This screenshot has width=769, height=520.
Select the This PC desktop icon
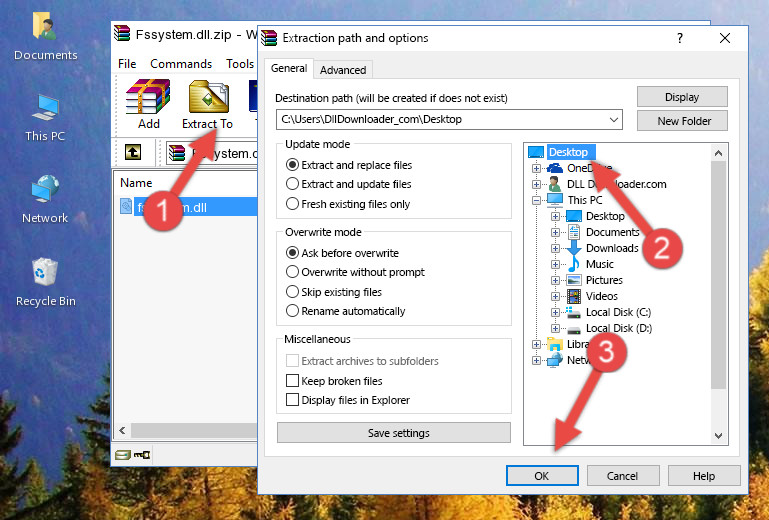[x=45, y=118]
